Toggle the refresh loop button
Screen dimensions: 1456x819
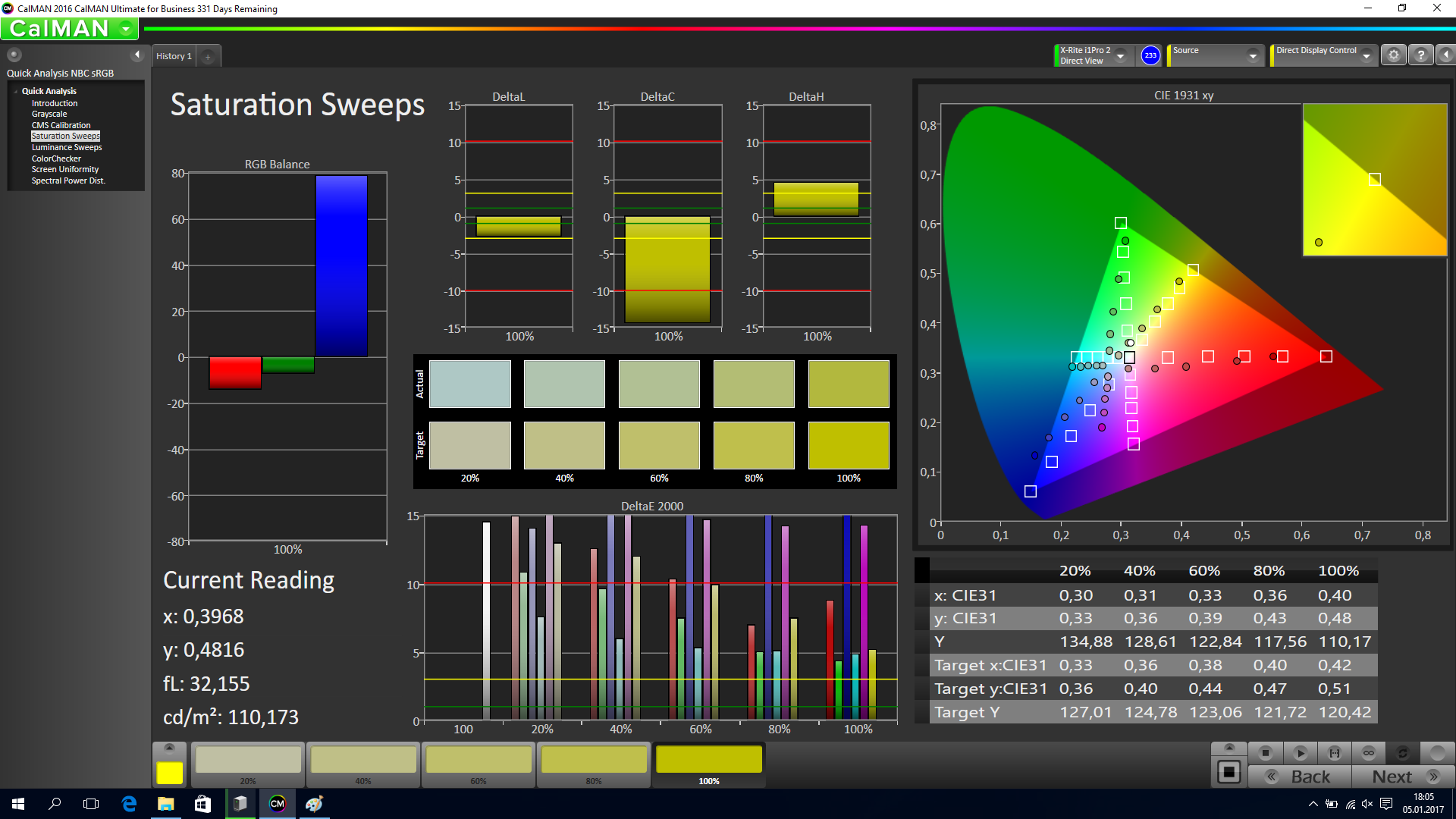(x=1403, y=753)
